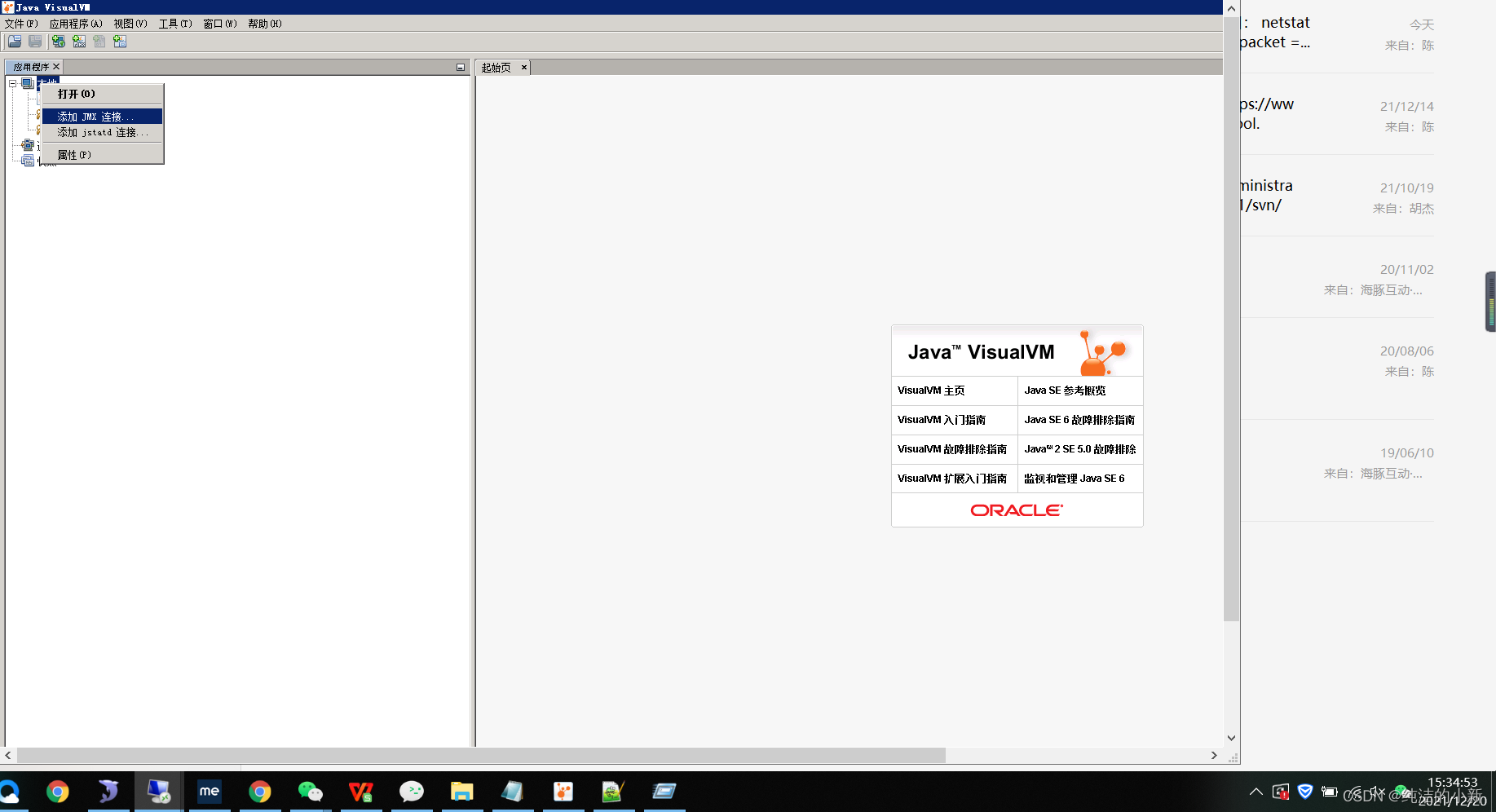Open File Explorer from the taskbar

coord(462,792)
